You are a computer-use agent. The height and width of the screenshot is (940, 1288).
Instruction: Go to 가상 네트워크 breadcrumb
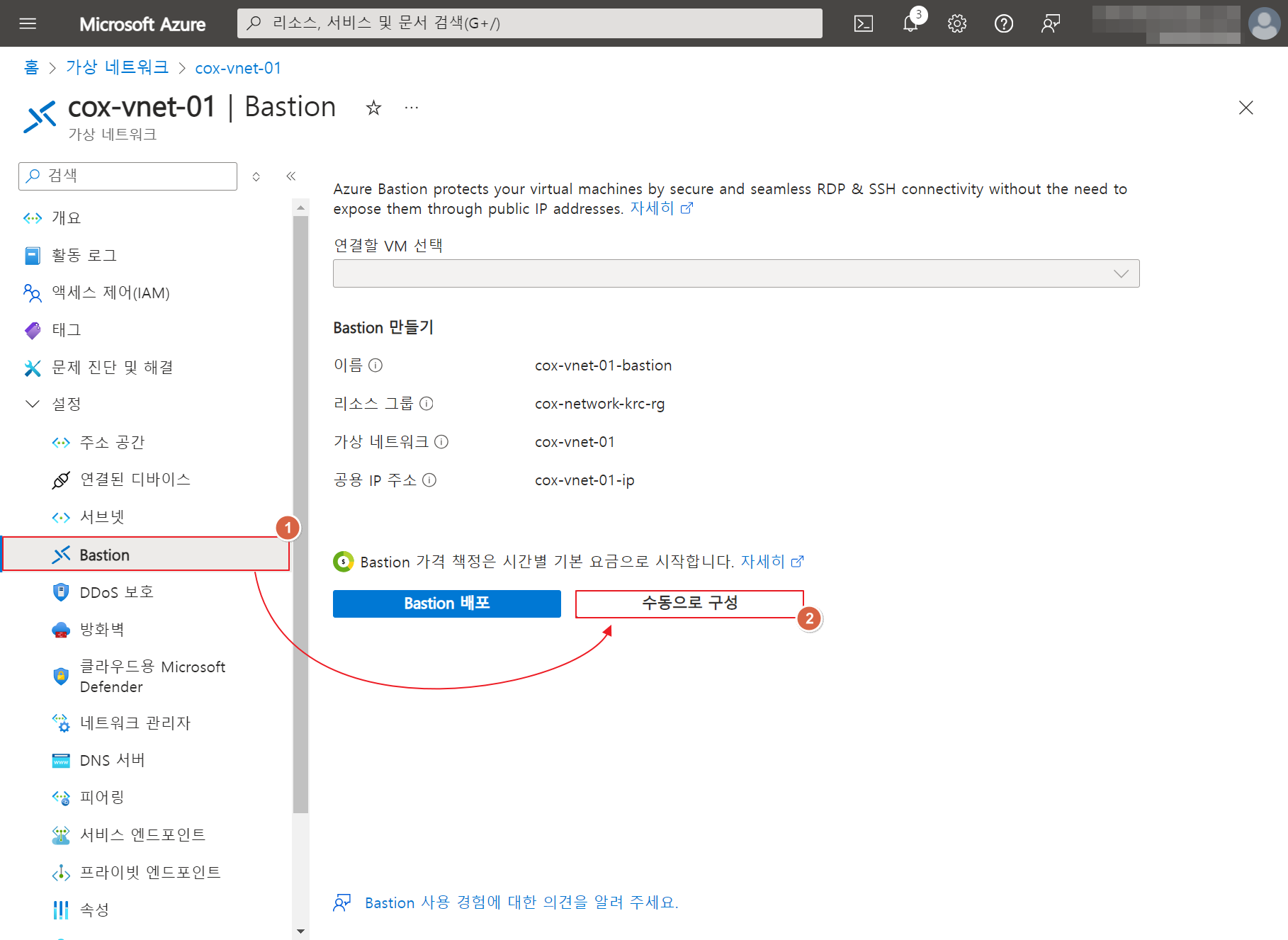pos(117,67)
